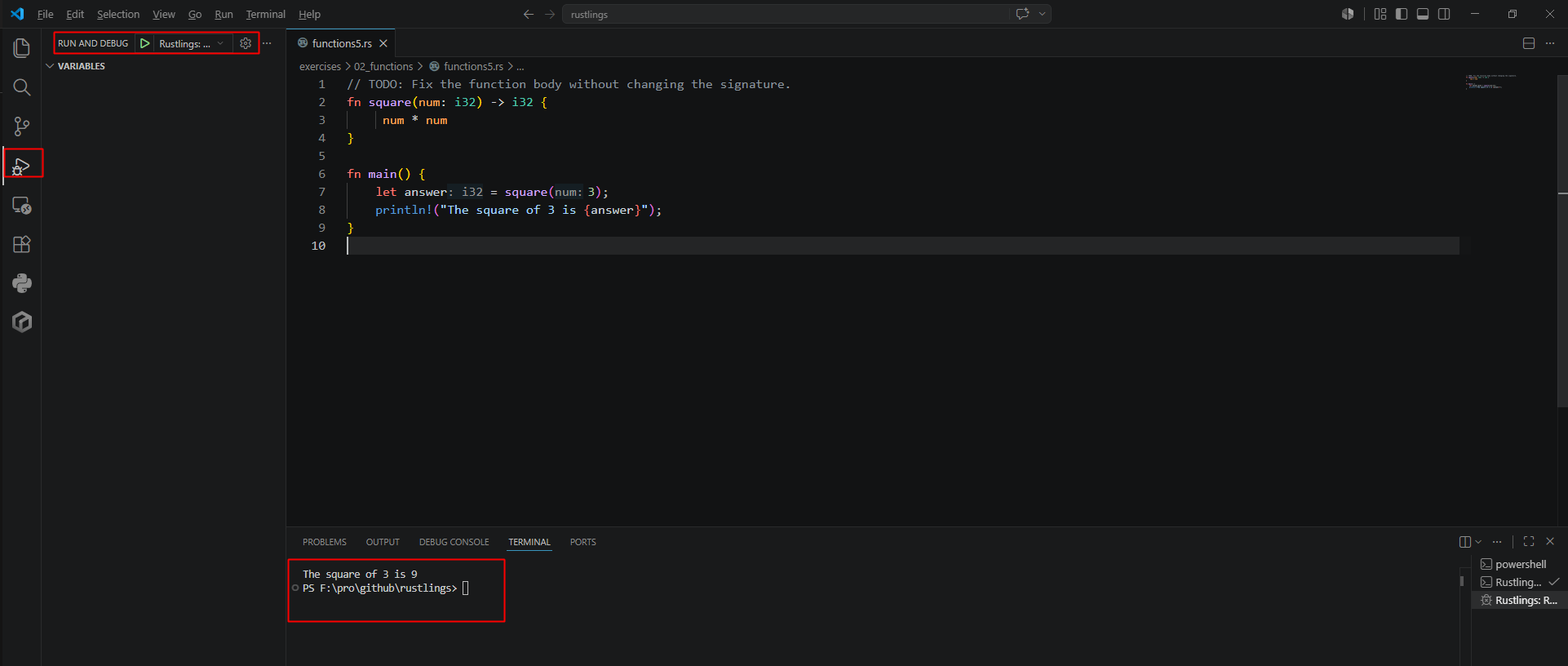Toggle secondary side bar visibility
Screen dimensions: 1568x666
(x=1444, y=14)
